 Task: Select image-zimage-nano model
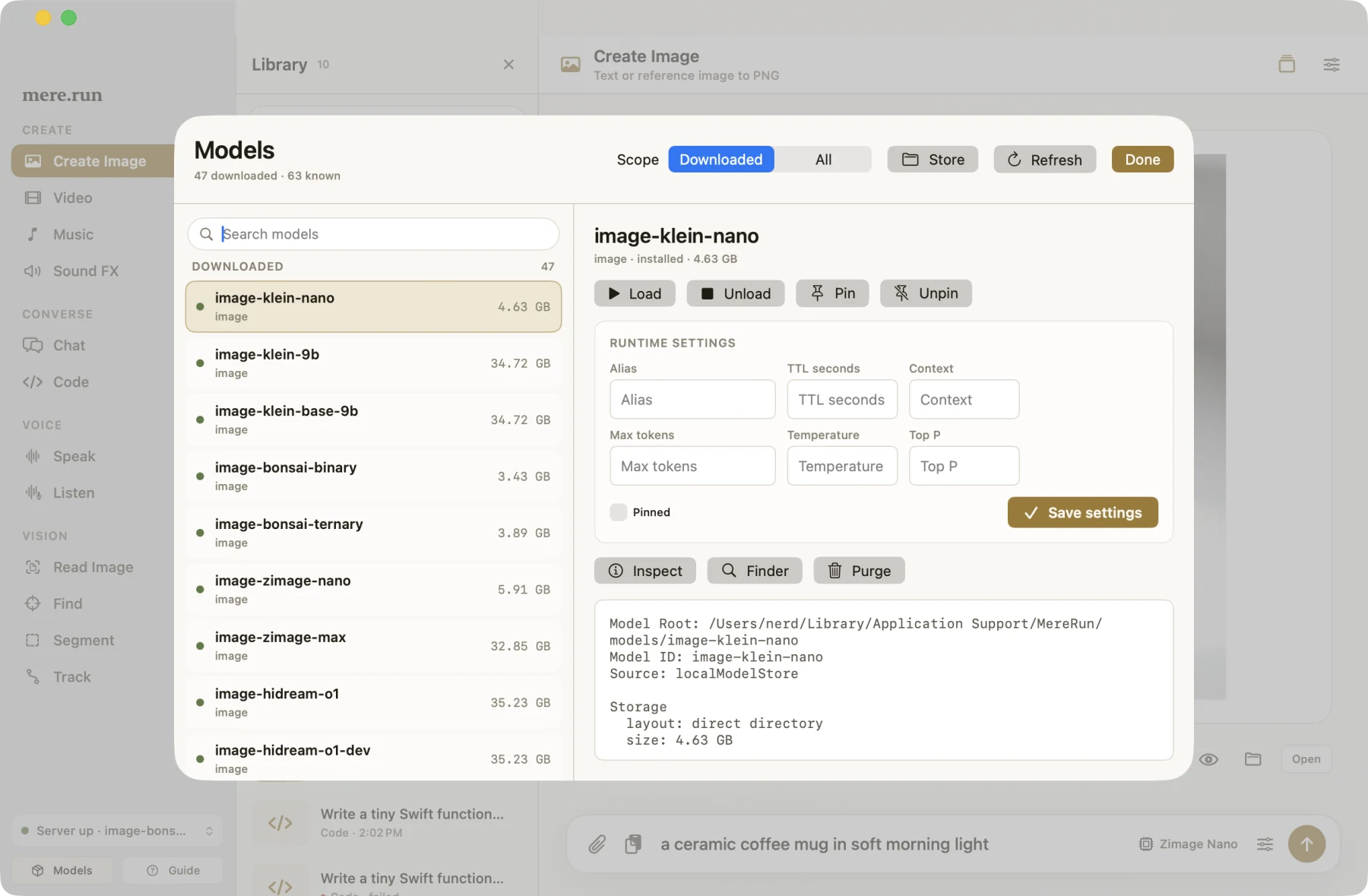pos(373,590)
